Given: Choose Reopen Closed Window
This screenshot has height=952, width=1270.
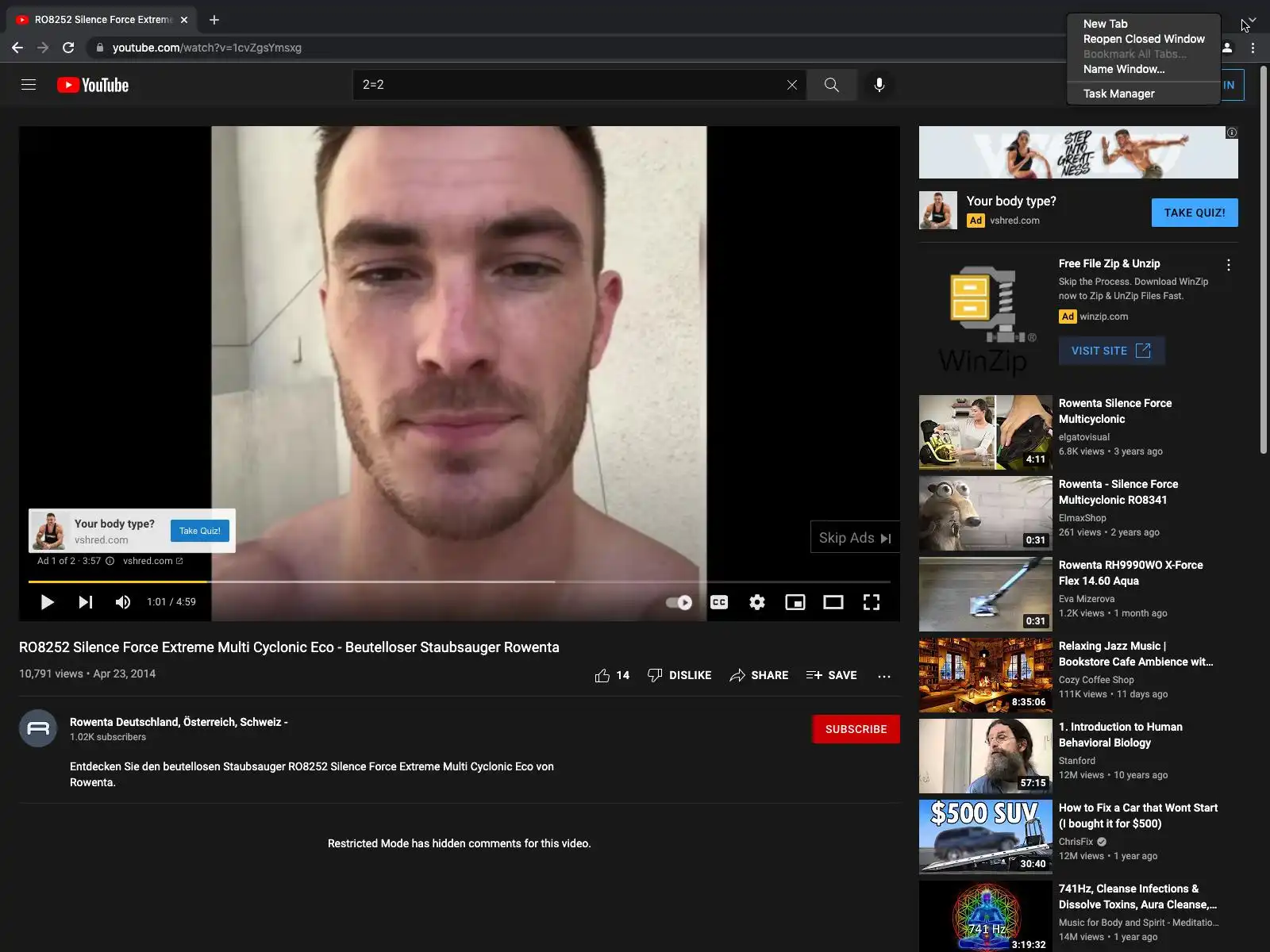Looking at the screenshot, I should pyautogui.click(x=1144, y=39).
